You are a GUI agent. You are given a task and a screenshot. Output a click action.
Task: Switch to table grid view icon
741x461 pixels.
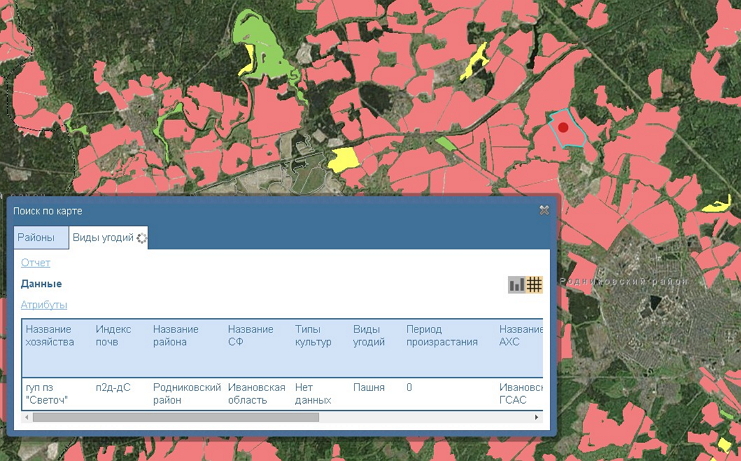534,284
